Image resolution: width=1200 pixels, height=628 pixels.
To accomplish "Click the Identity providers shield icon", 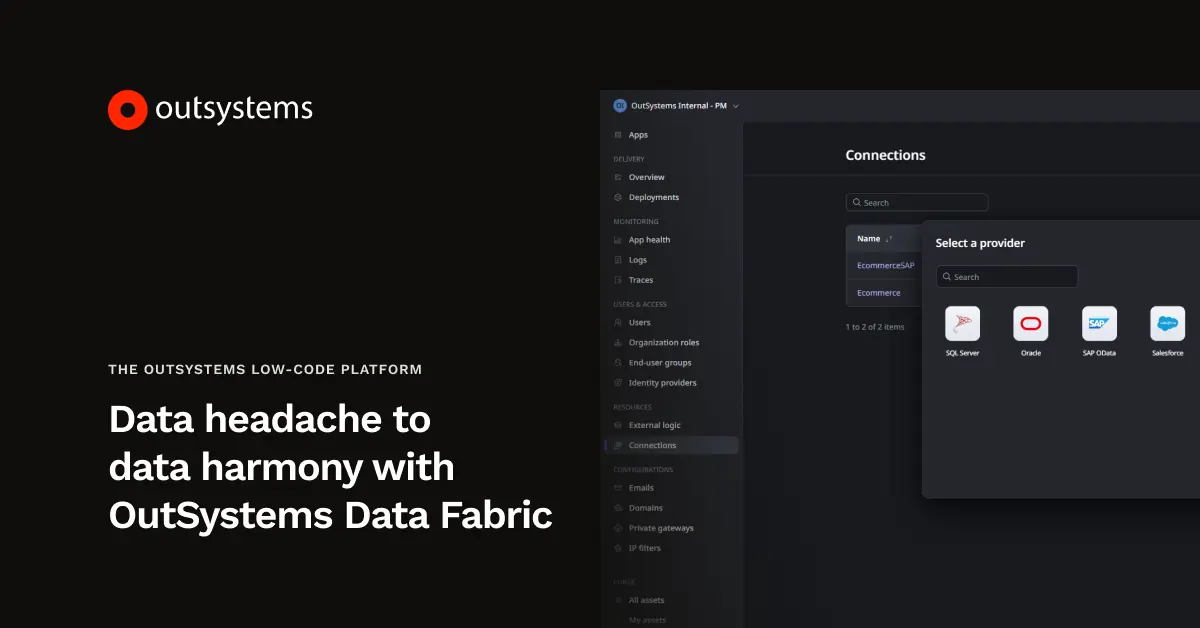I will pos(618,382).
